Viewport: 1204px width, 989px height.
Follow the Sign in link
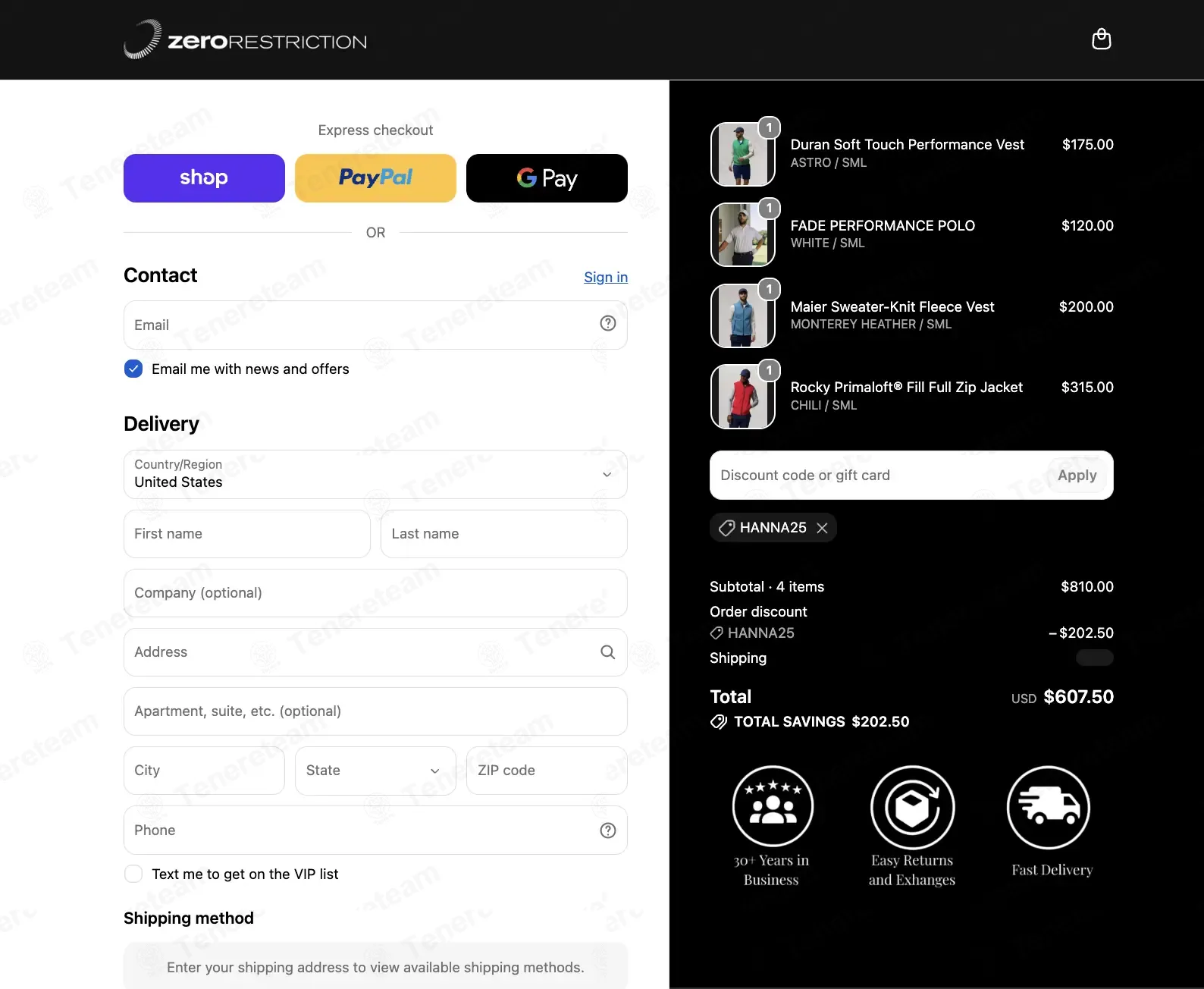pyautogui.click(x=606, y=278)
